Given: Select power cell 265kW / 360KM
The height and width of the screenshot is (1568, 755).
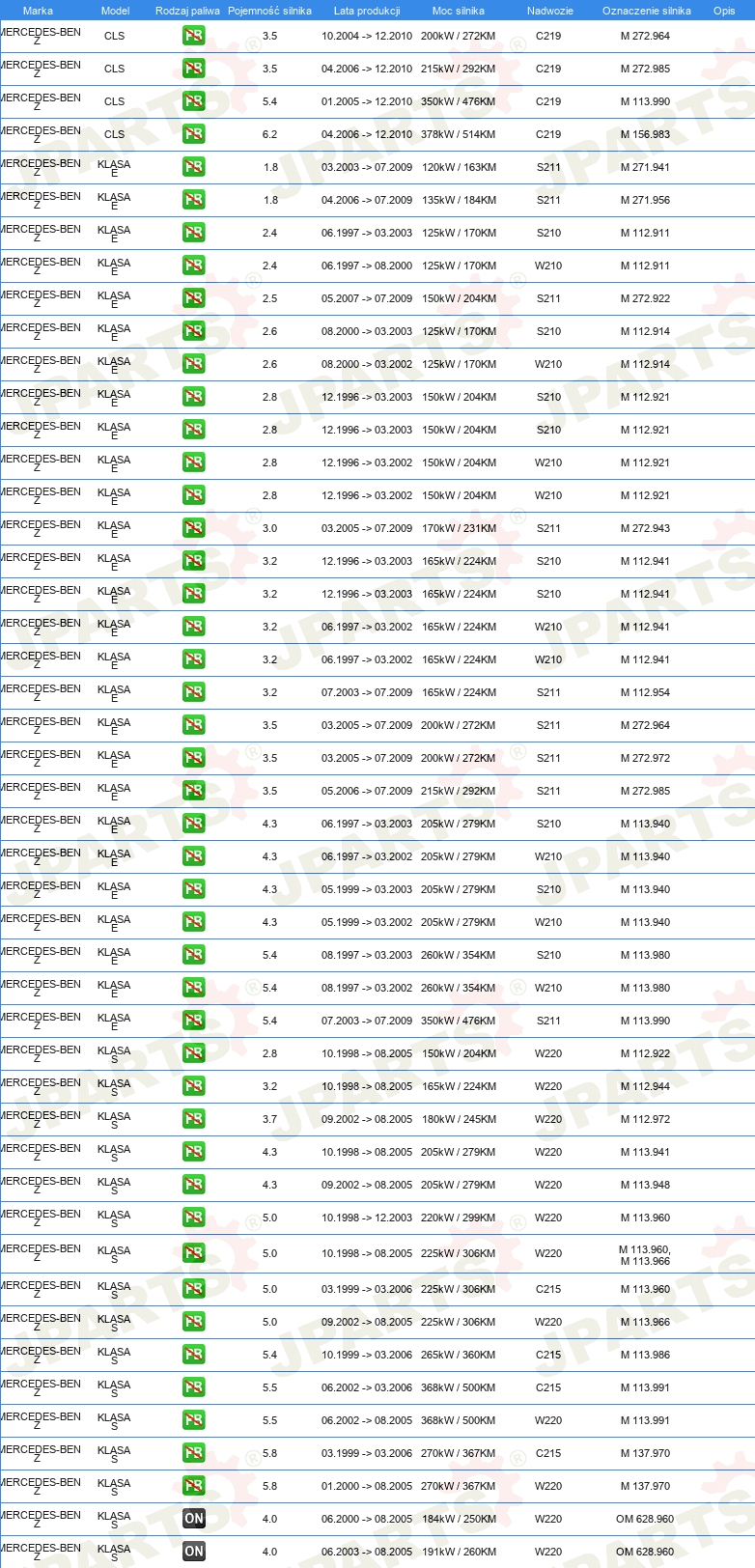Looking at the screenshot, I should (x=459, y=1356).
